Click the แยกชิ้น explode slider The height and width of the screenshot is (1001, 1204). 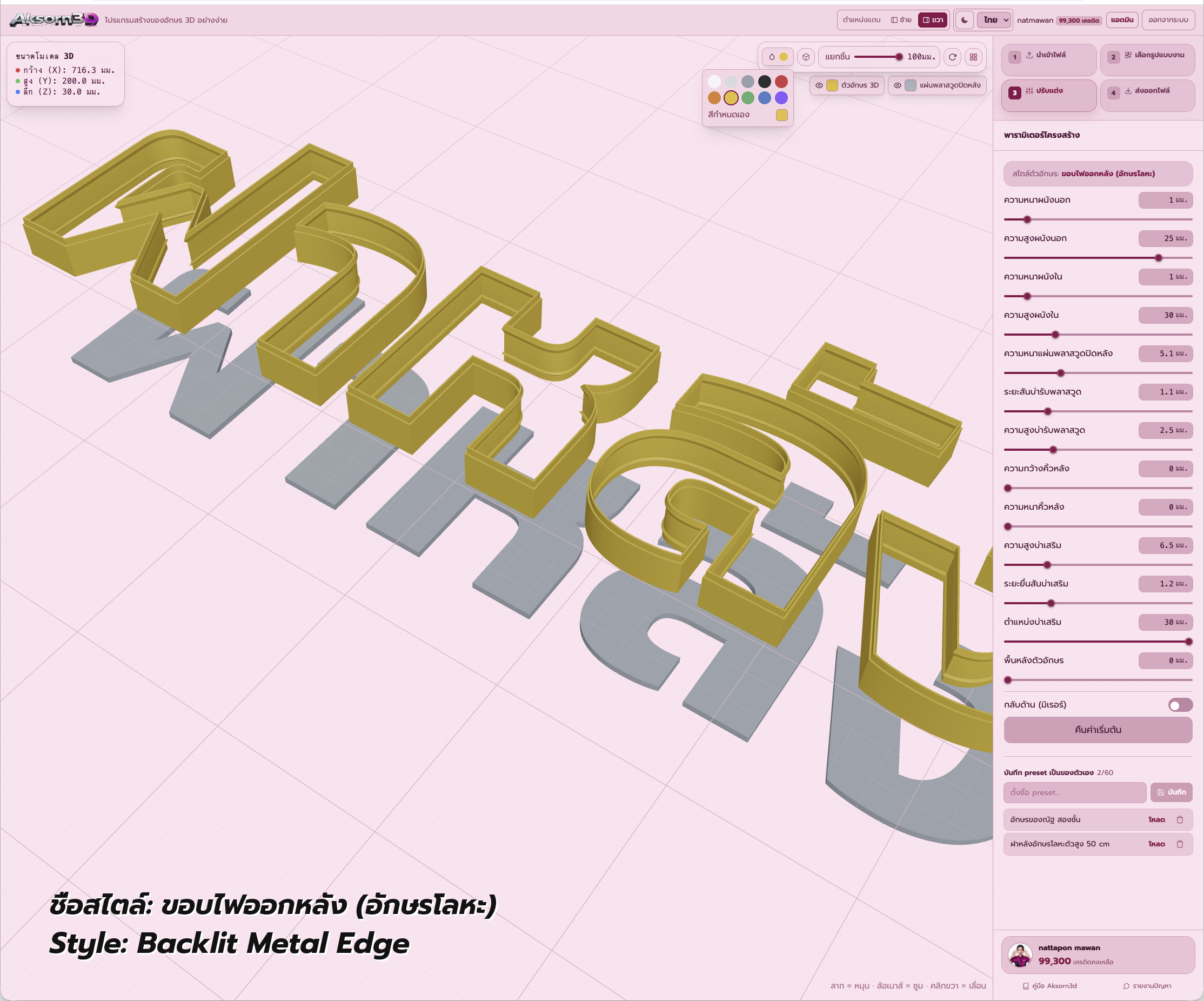click(x=878, y=57)
